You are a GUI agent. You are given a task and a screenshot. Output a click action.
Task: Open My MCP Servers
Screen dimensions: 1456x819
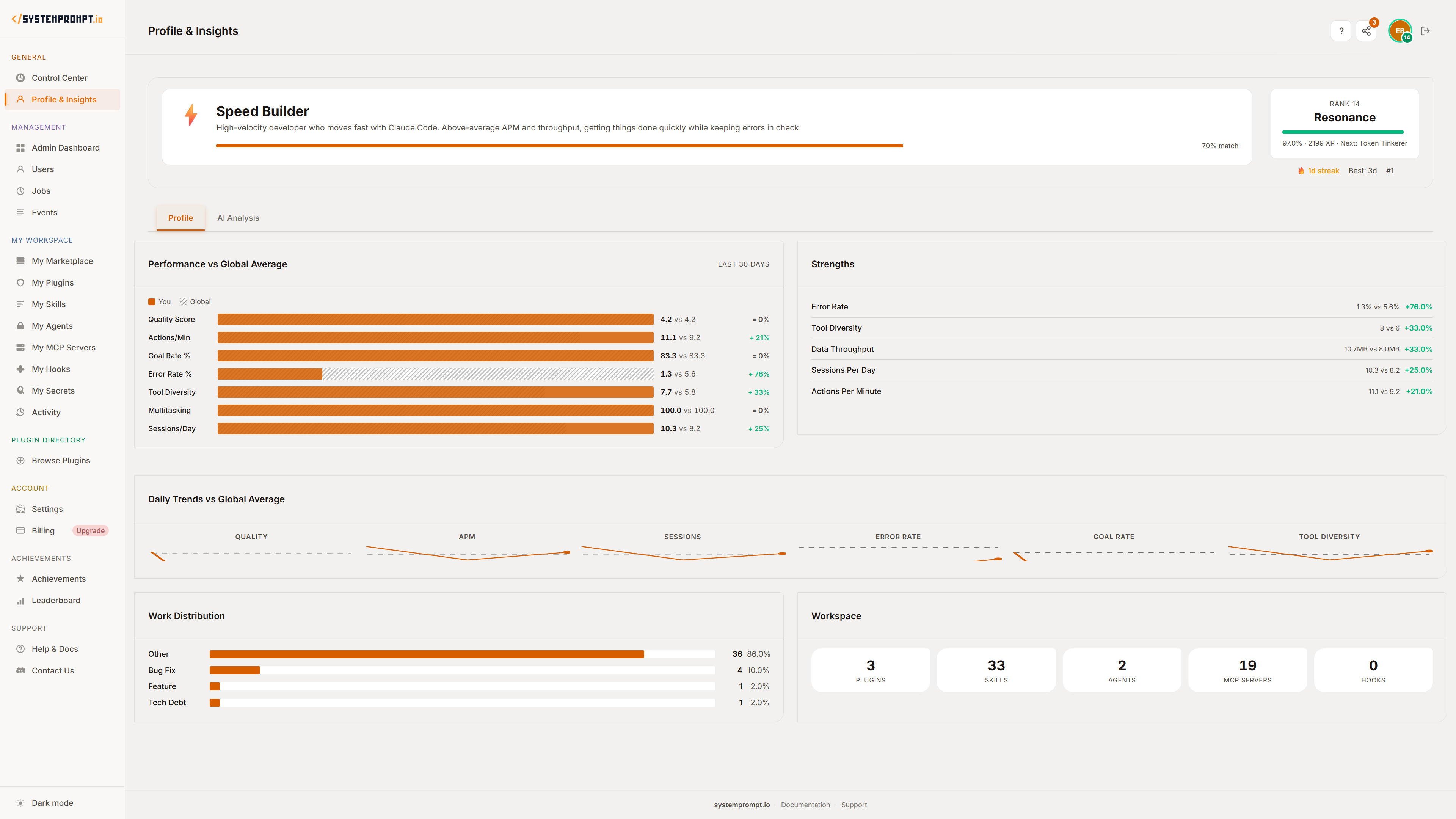[63, 347]
